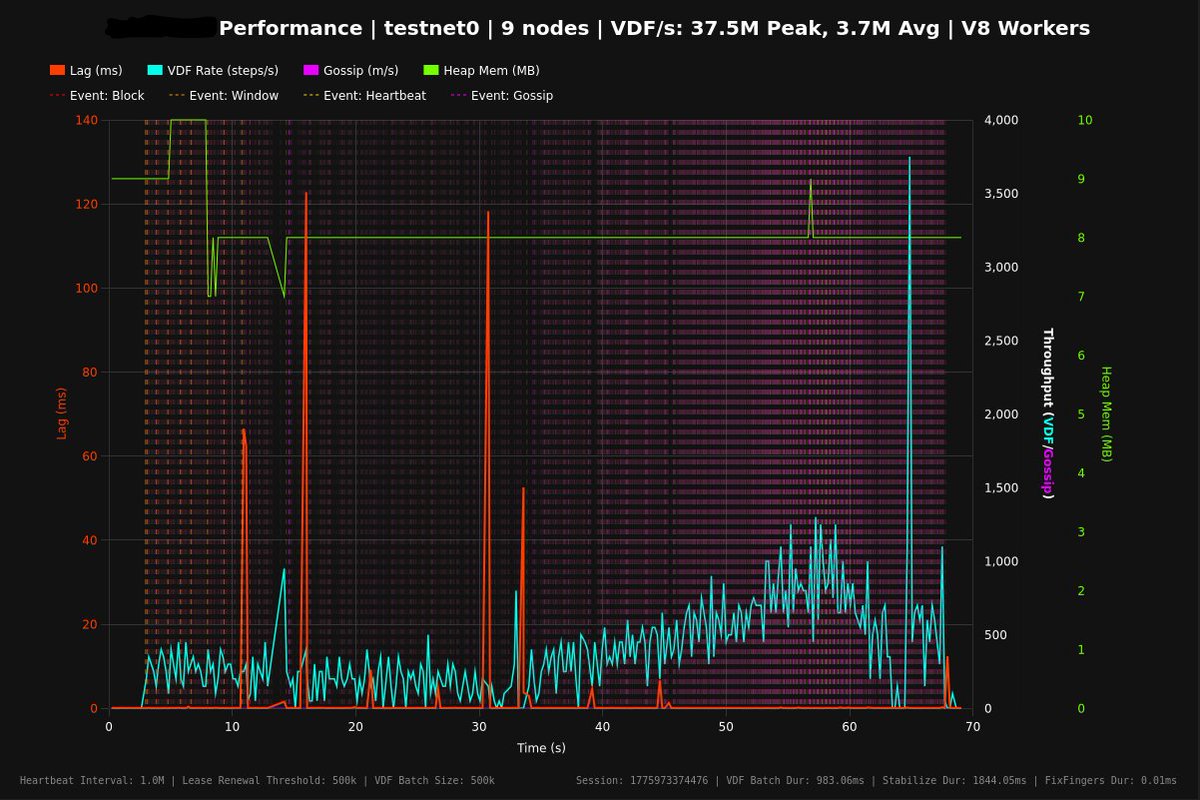Click the '120' tick on Lag axis
Image resolution: width=1200 pixels, height=800 pixels.
coord(87,204)
